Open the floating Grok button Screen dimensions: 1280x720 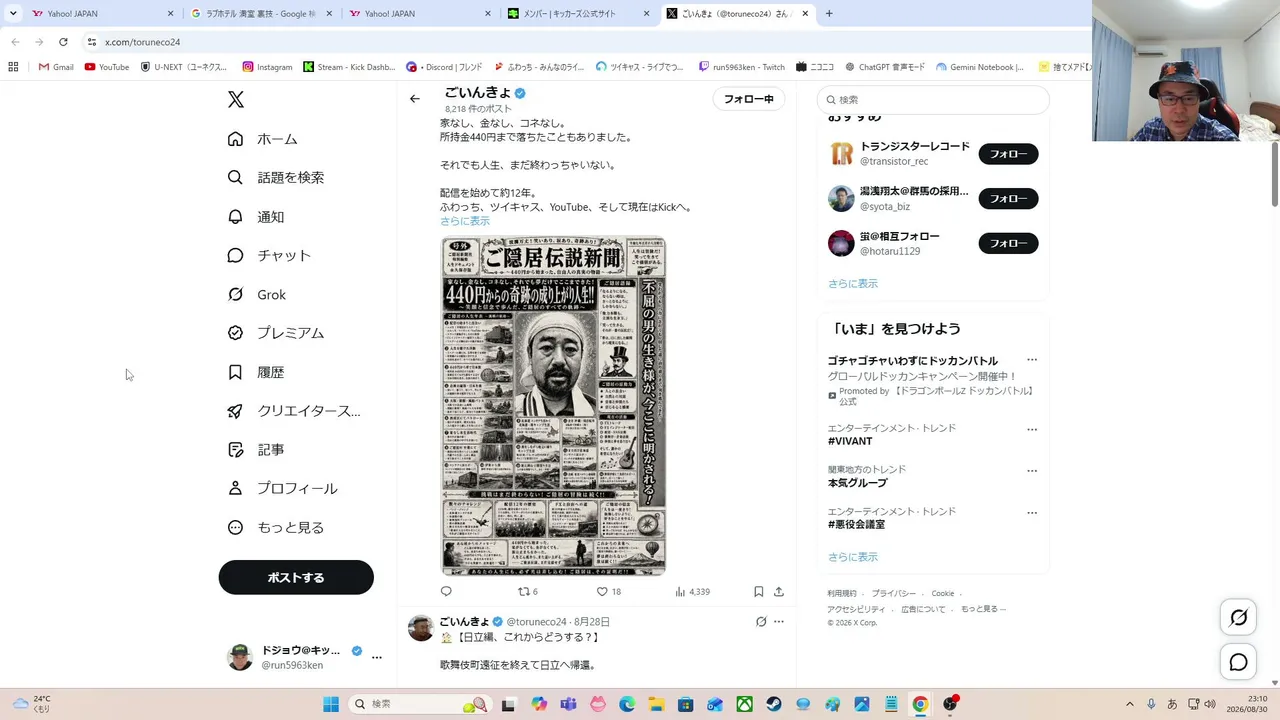[1238, 618]
